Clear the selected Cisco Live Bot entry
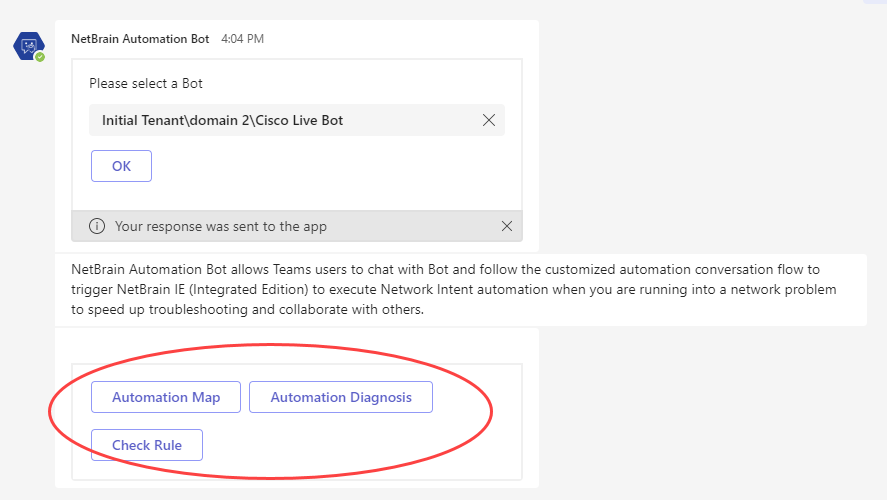The image size is (887, 500). point(489,120)
